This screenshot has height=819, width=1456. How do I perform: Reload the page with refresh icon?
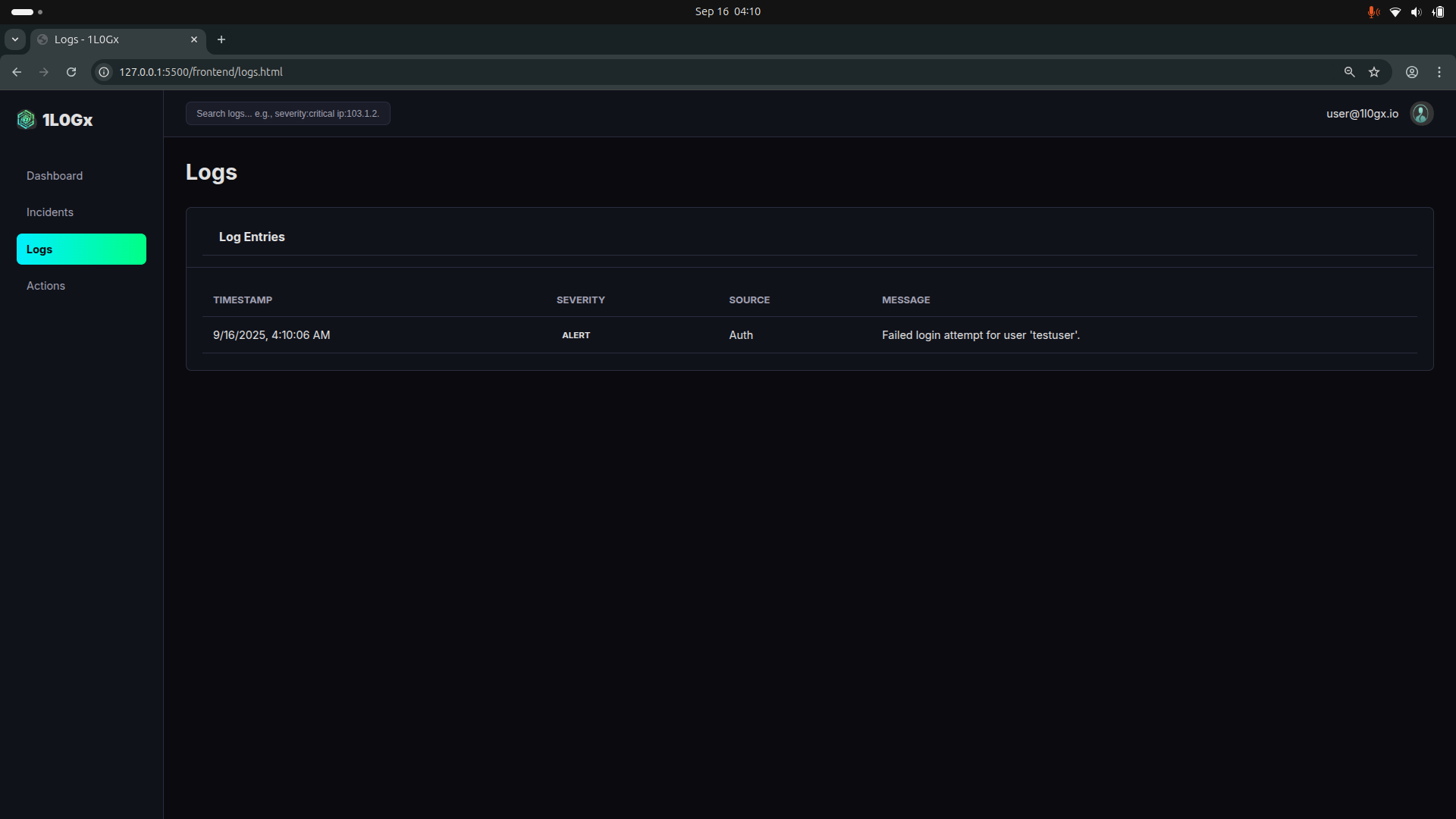click(71, 72)
